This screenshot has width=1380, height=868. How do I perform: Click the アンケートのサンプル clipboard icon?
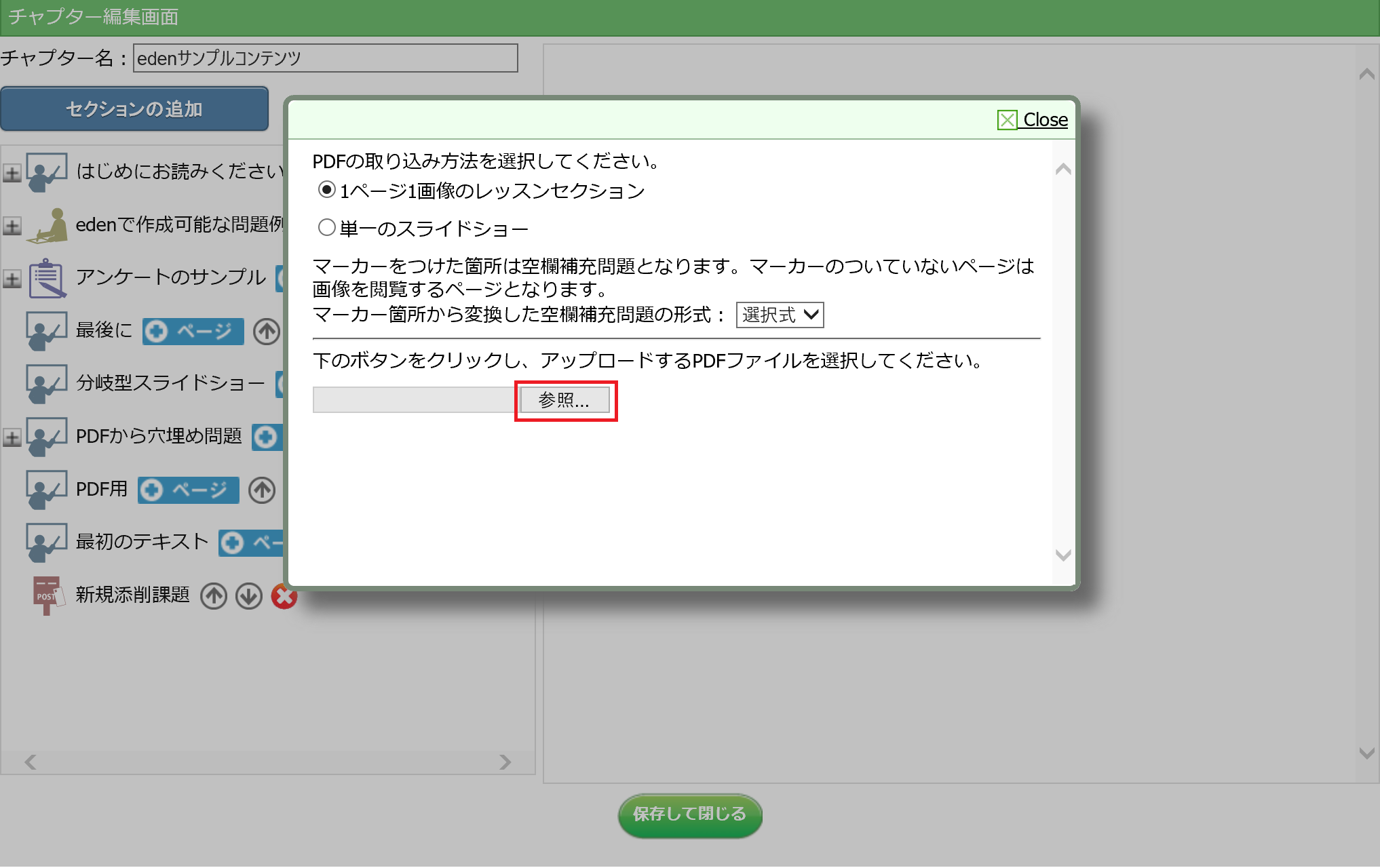click(47, 278)
